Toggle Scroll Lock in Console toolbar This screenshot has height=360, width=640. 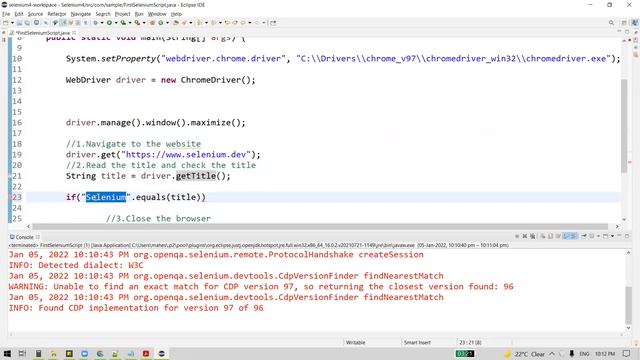(551, 236)
